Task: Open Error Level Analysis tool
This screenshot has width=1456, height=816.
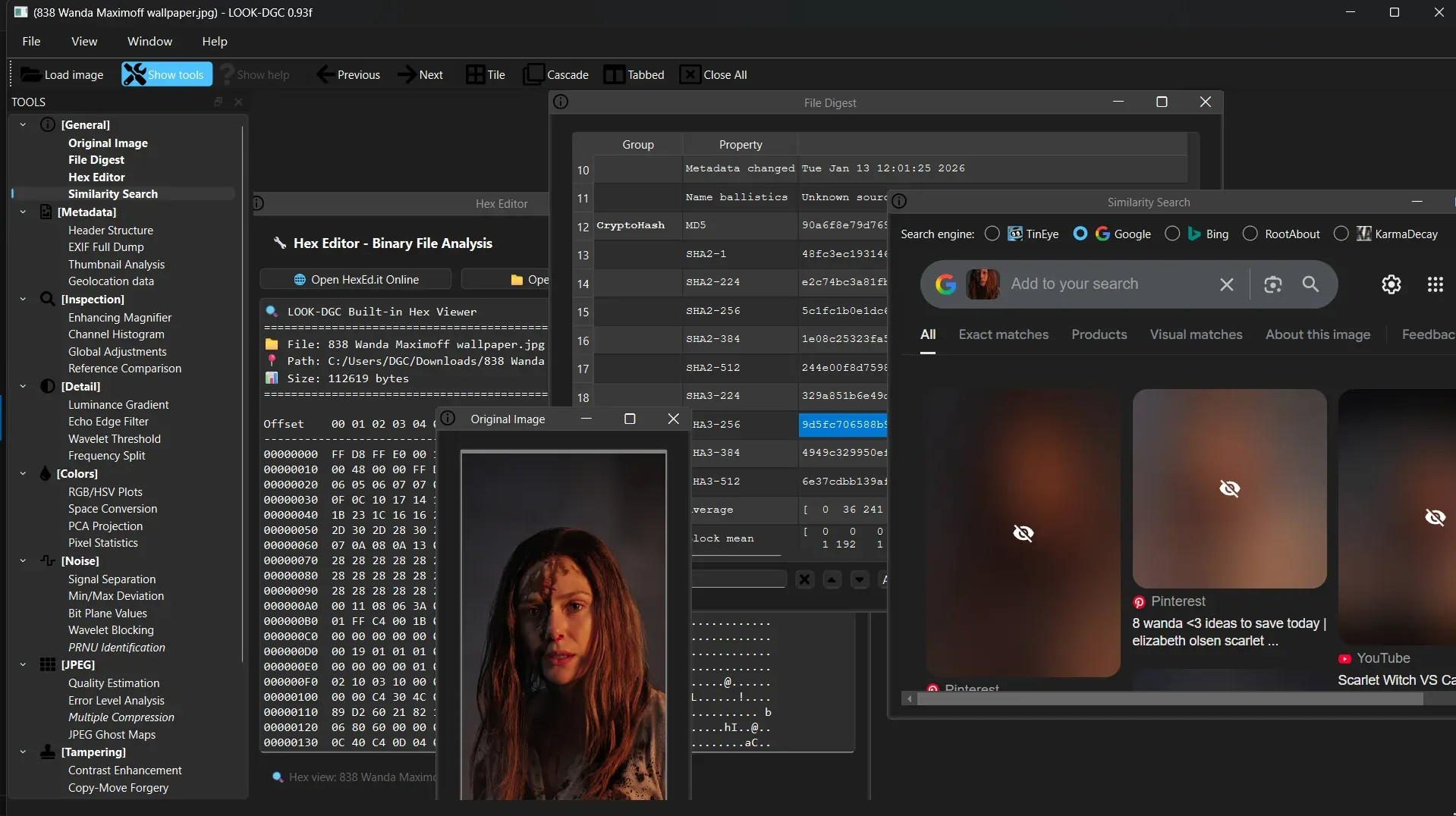Action: click(116, 701)
